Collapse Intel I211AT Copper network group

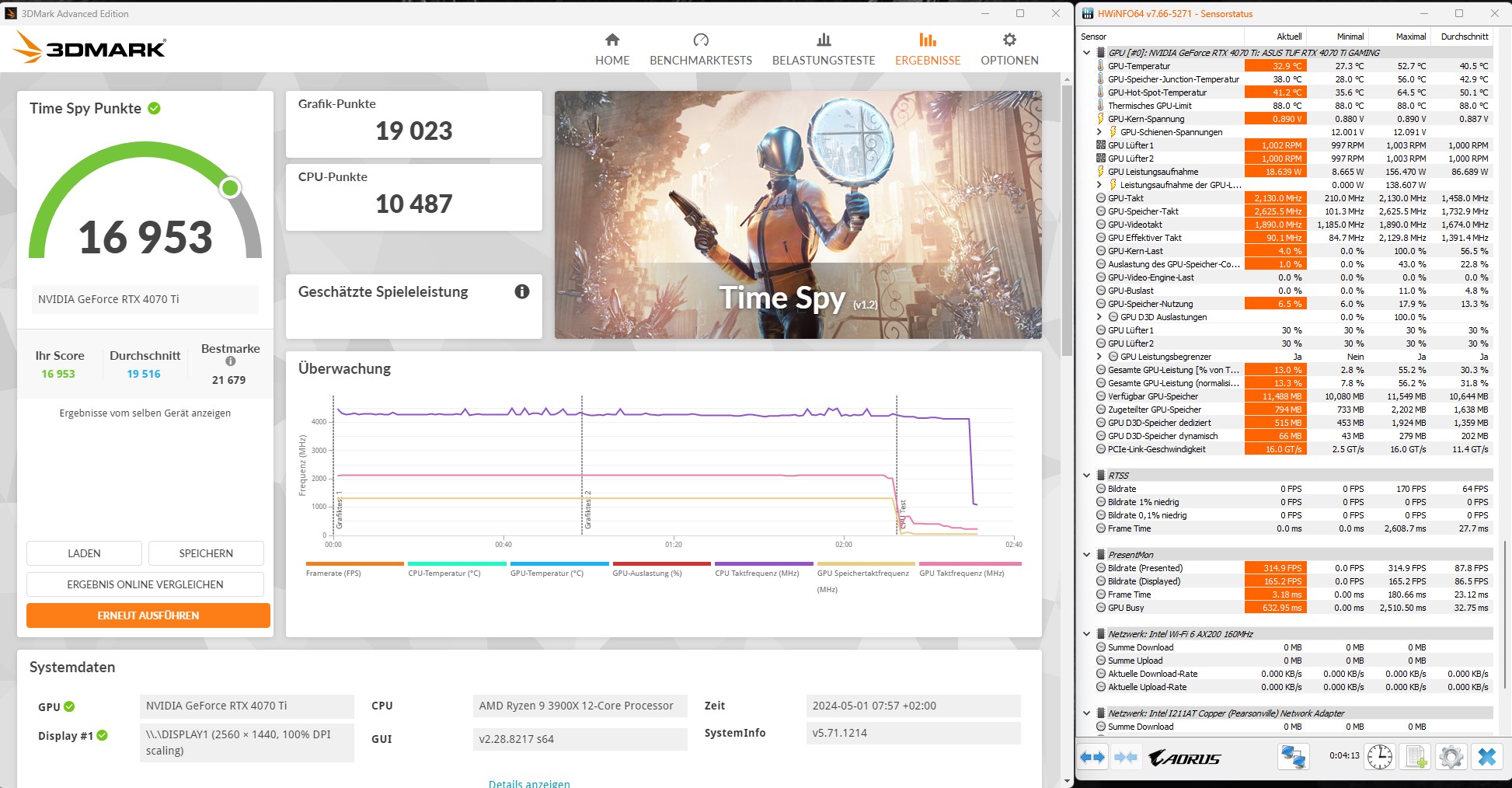tap(1086, 713)
